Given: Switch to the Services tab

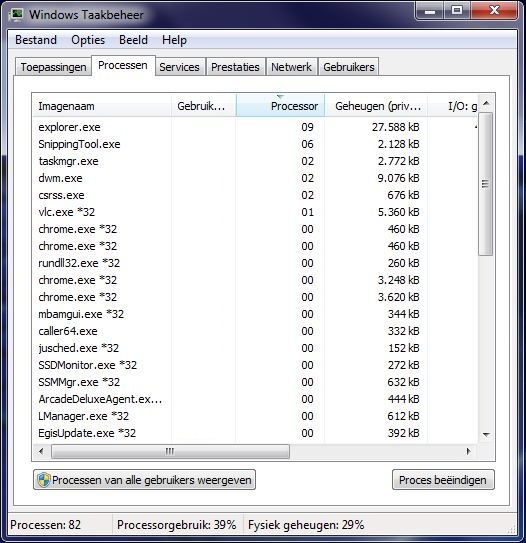Looking at the screenshot, I should click(x=179, y=67).
